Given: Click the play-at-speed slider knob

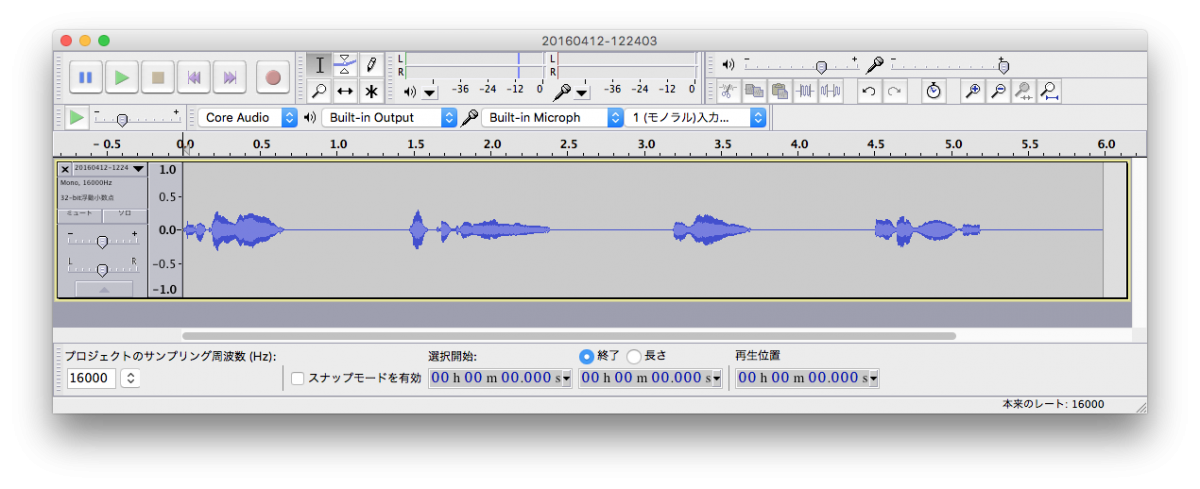Looking at the screenshot, I should coord(122,119).
